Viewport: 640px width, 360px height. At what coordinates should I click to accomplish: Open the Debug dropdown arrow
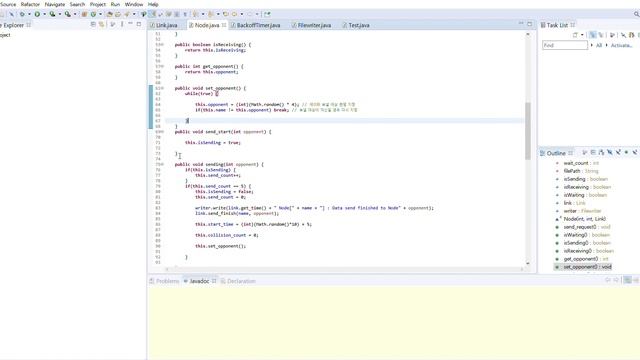(29, 14)
